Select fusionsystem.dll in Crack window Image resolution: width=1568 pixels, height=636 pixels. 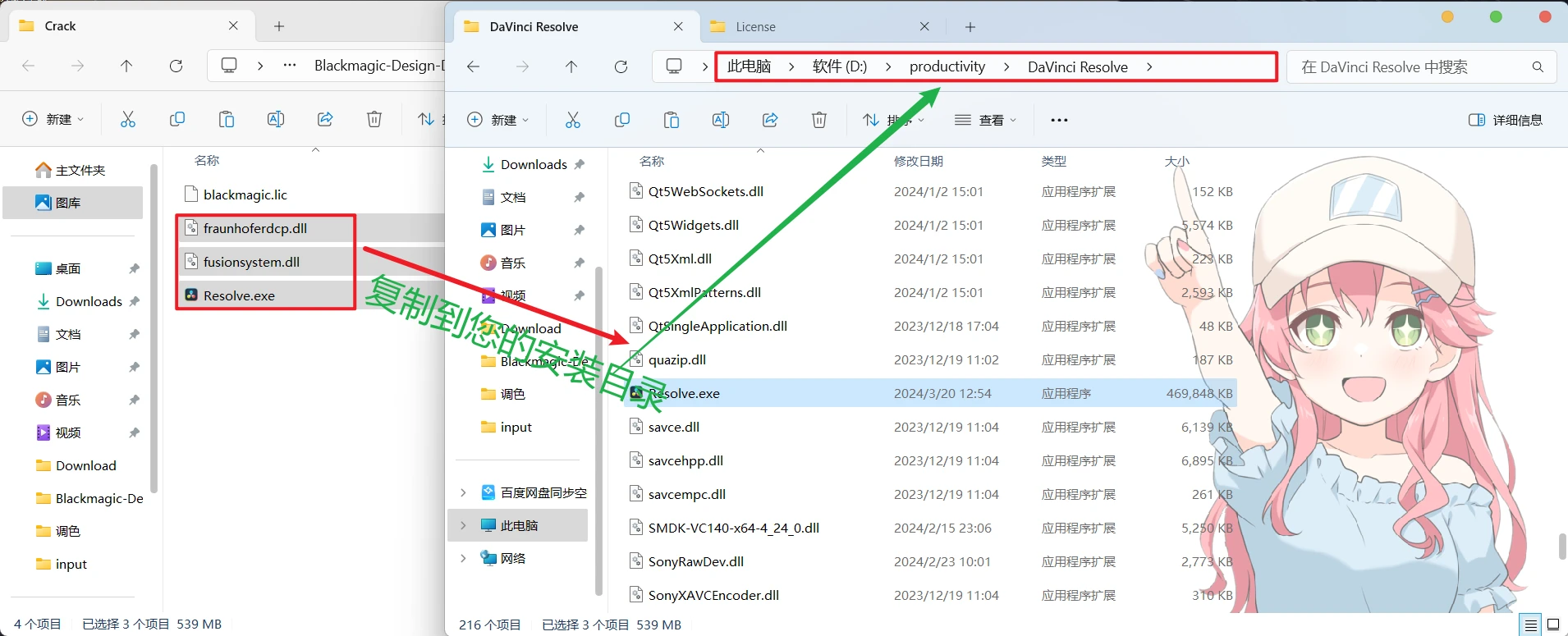[251, 262]
